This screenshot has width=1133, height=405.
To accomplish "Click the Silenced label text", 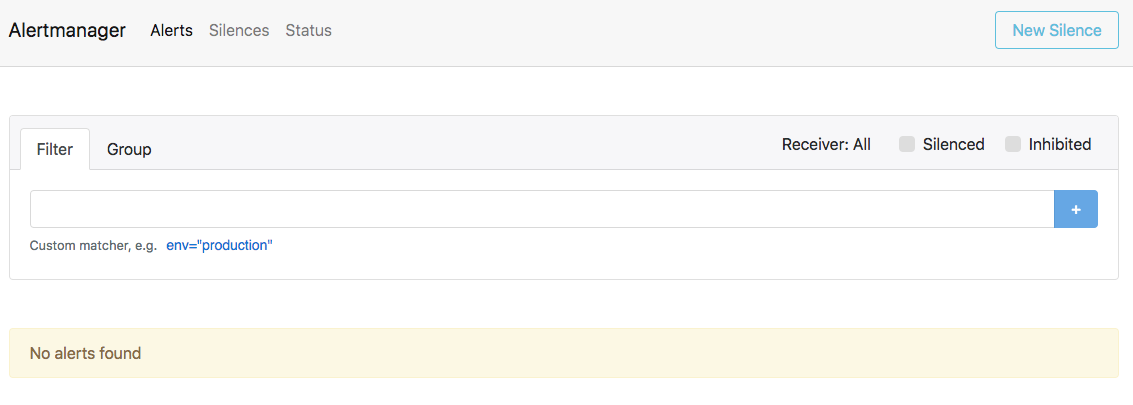I will (953, 145).
